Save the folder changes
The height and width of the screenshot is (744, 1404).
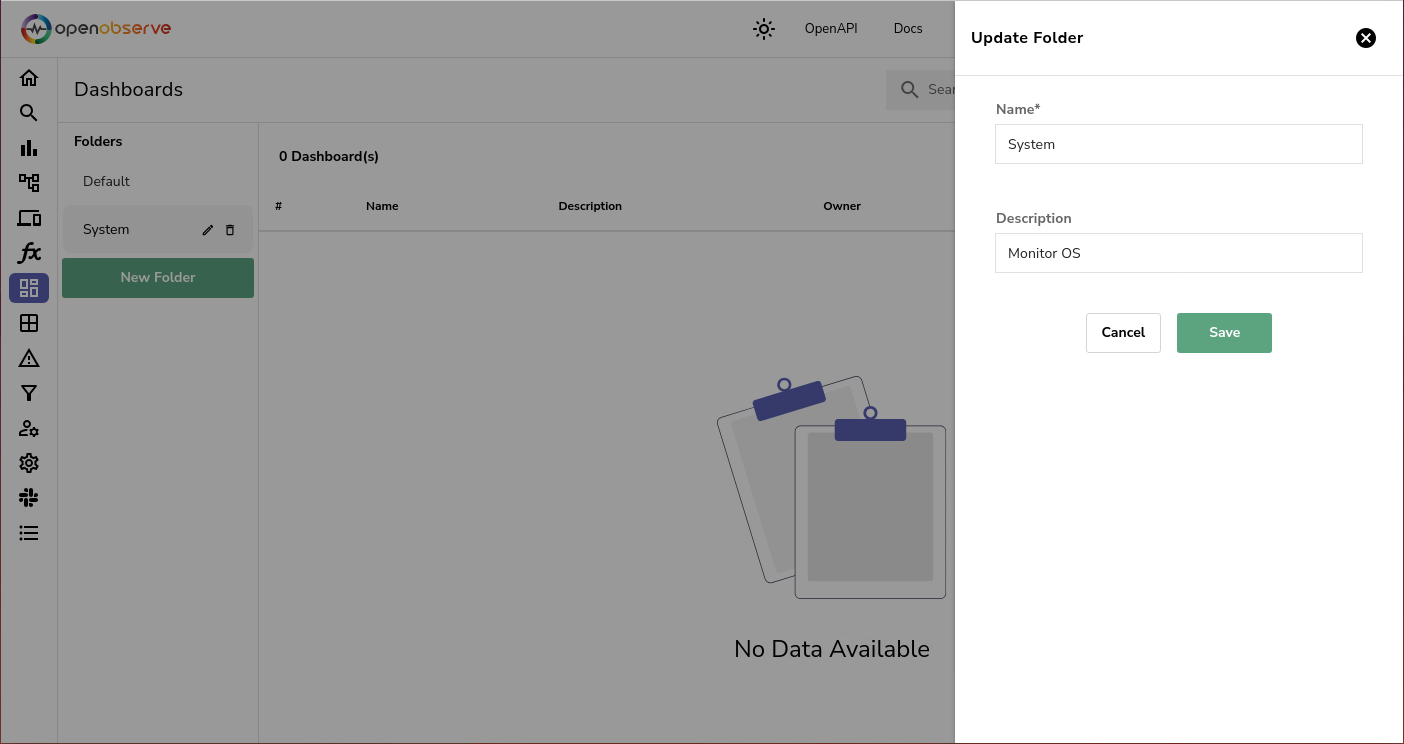(x=1224, y=333)
